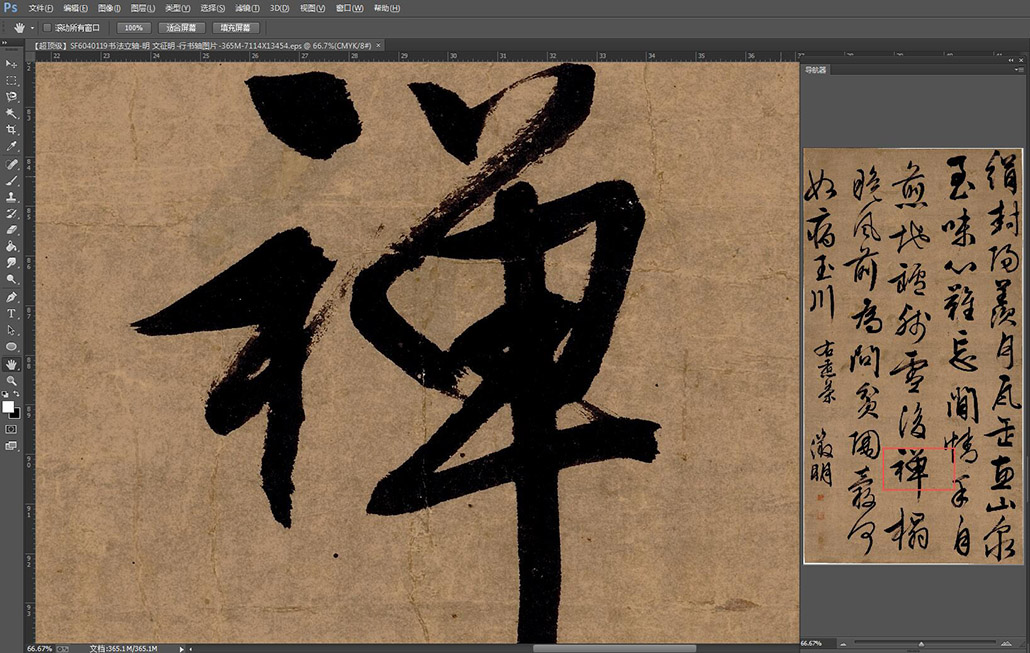Open the Hand tool preset picker
Viewport: 1030px width, 653px height.
coord(32,28)
